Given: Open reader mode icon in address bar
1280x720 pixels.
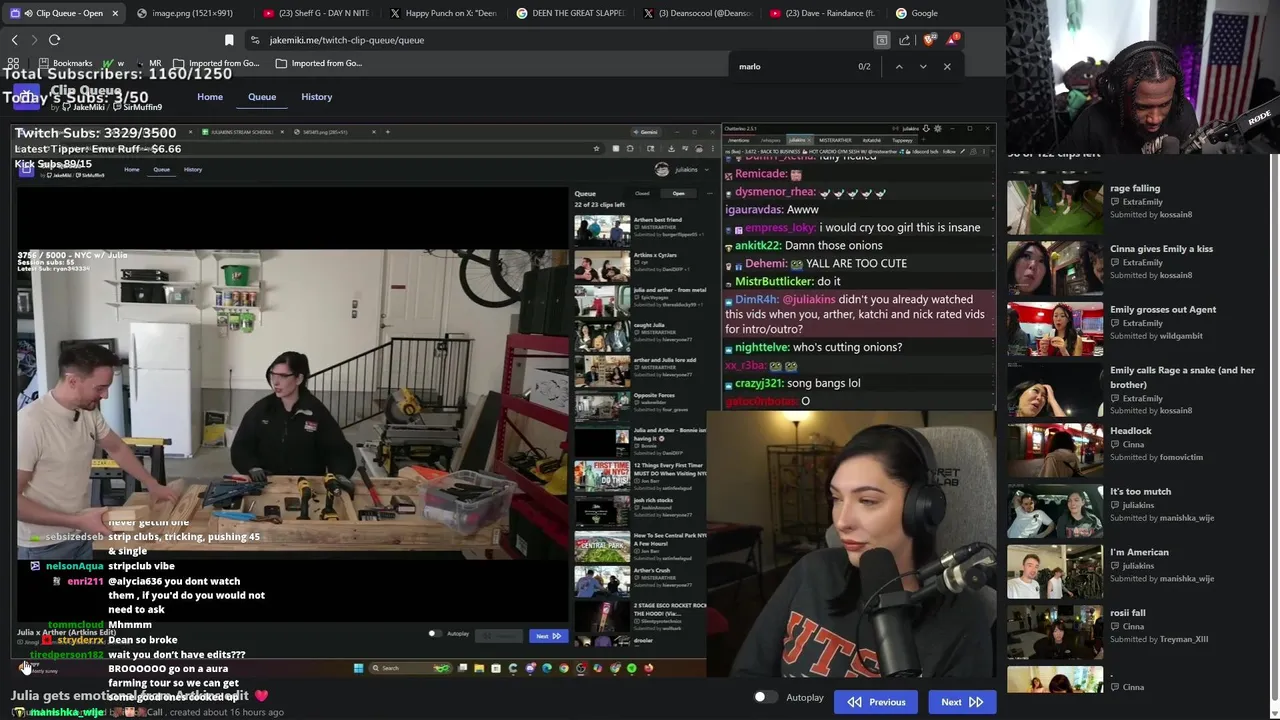Looking at the screenshot, I should click(881, 40).
